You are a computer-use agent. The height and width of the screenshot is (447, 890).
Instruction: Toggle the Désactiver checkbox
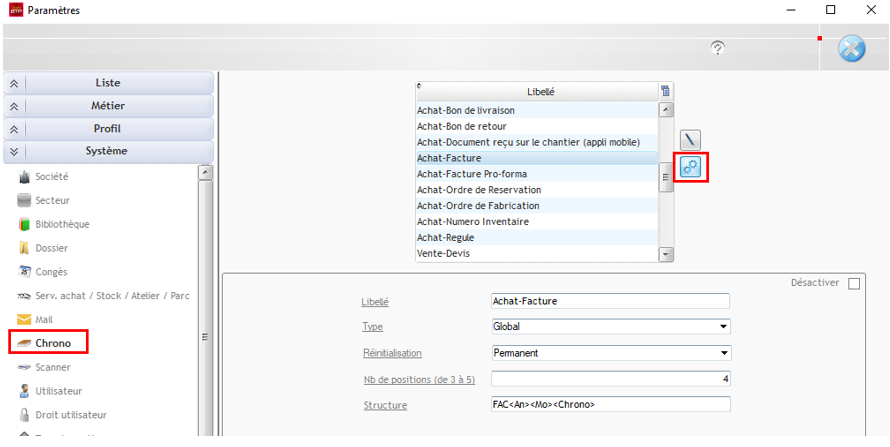point(854,284)
